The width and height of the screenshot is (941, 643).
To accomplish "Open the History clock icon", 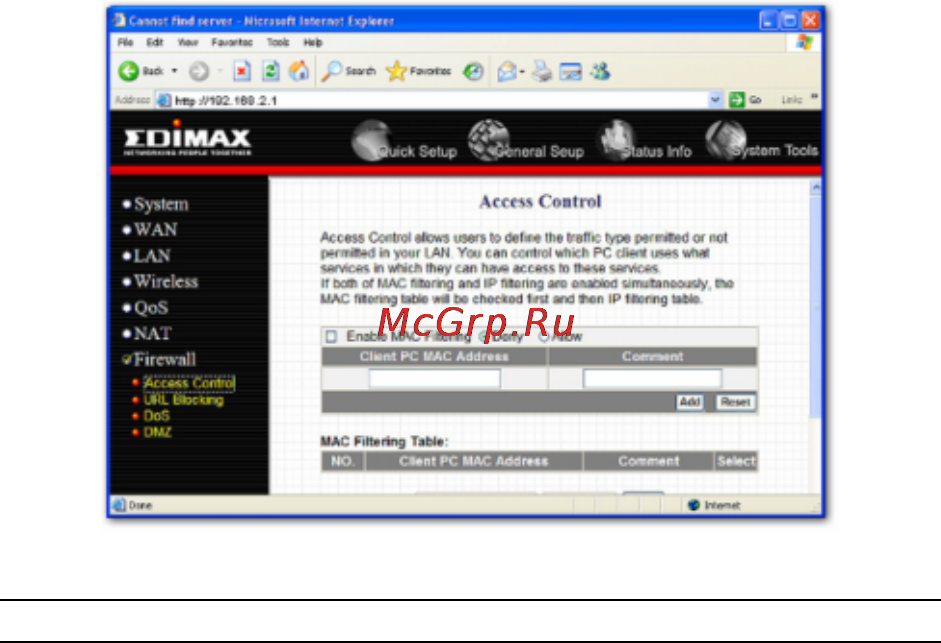I will click(474, 71).
